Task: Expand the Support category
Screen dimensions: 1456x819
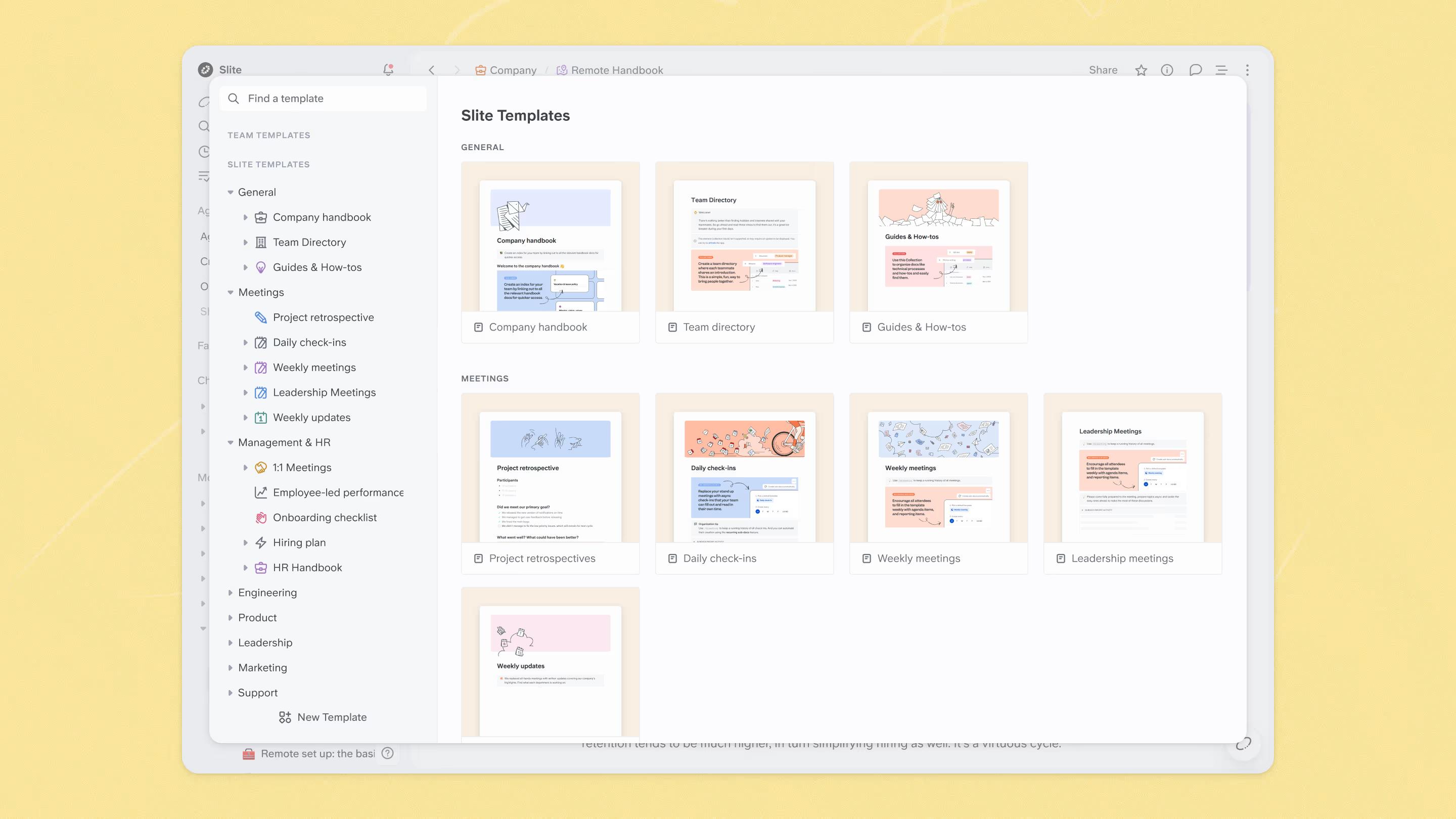Action: tap(231, 693)
